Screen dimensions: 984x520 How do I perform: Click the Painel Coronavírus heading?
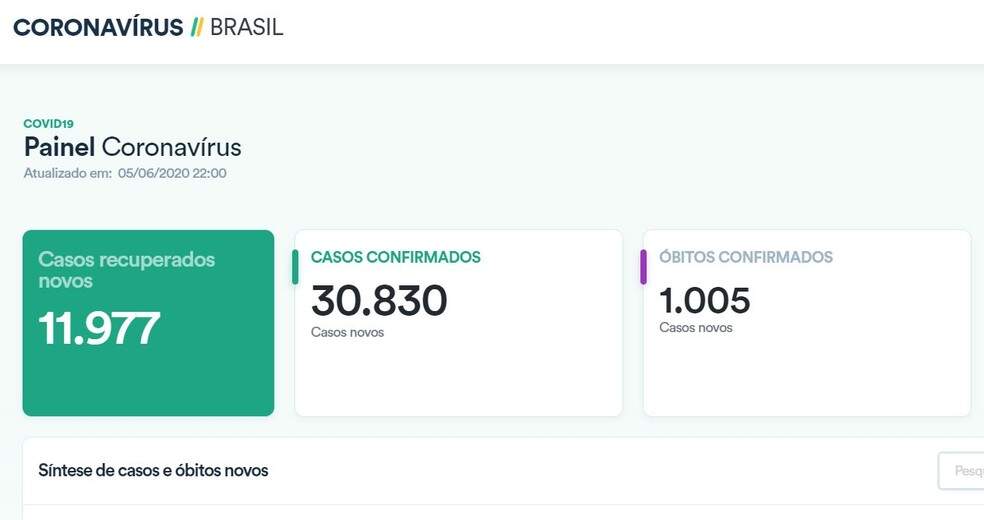[132, 147]
